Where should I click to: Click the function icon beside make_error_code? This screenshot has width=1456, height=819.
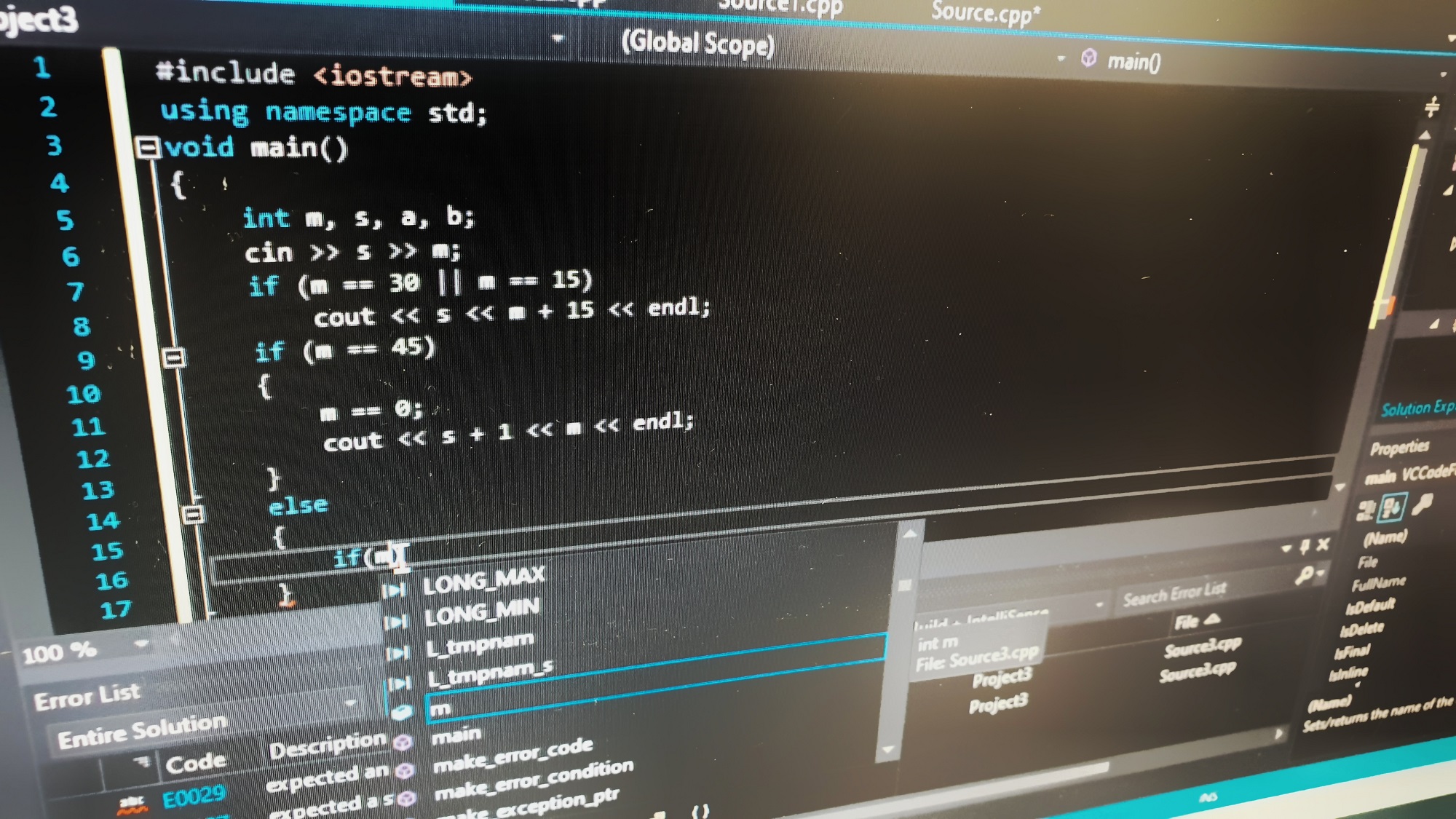coord(405,770)
